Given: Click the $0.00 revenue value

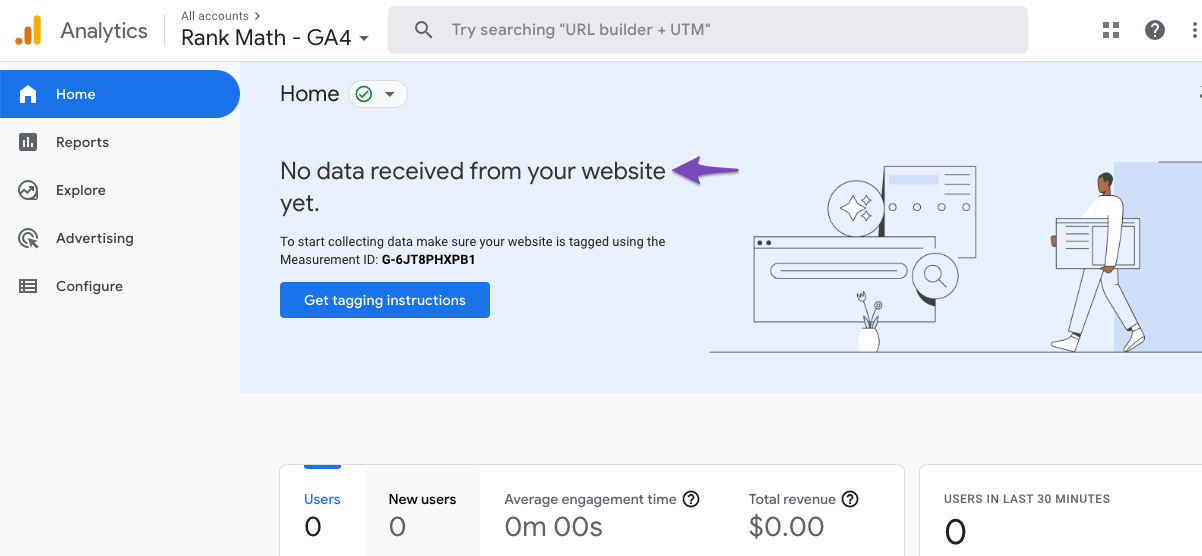Looking at the screenshot, I should tap(786, 527).
